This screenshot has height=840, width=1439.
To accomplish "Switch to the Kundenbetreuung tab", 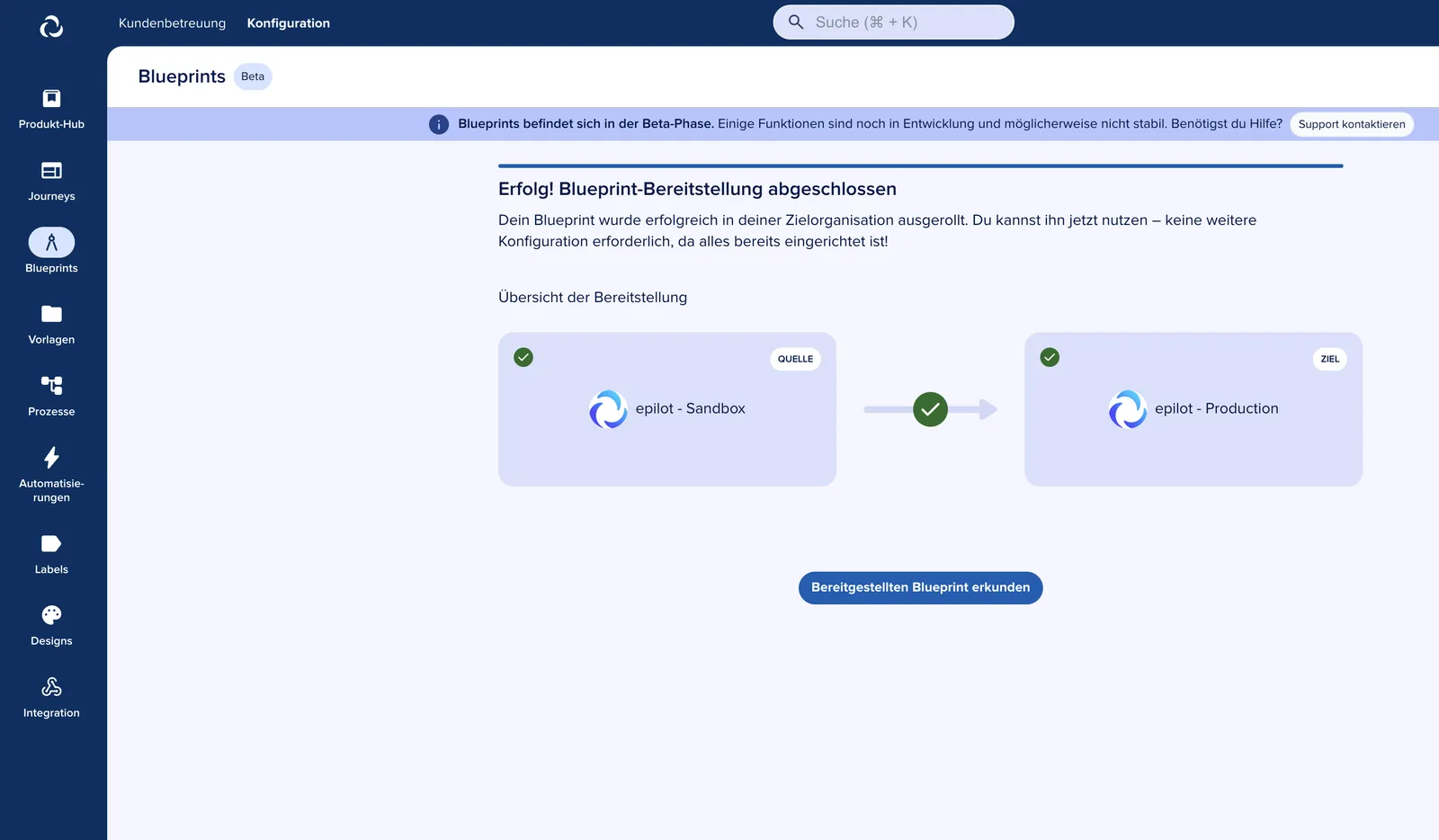I will [x=173, y=23].
